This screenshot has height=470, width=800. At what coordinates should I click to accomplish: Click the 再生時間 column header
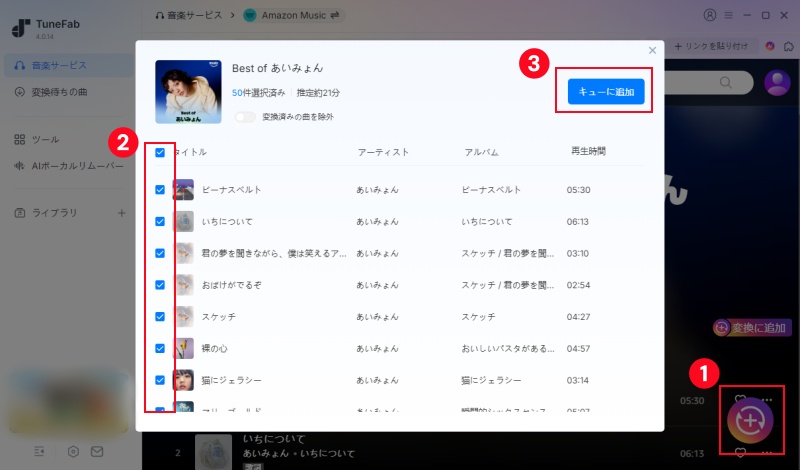click(x=588, y=151)
